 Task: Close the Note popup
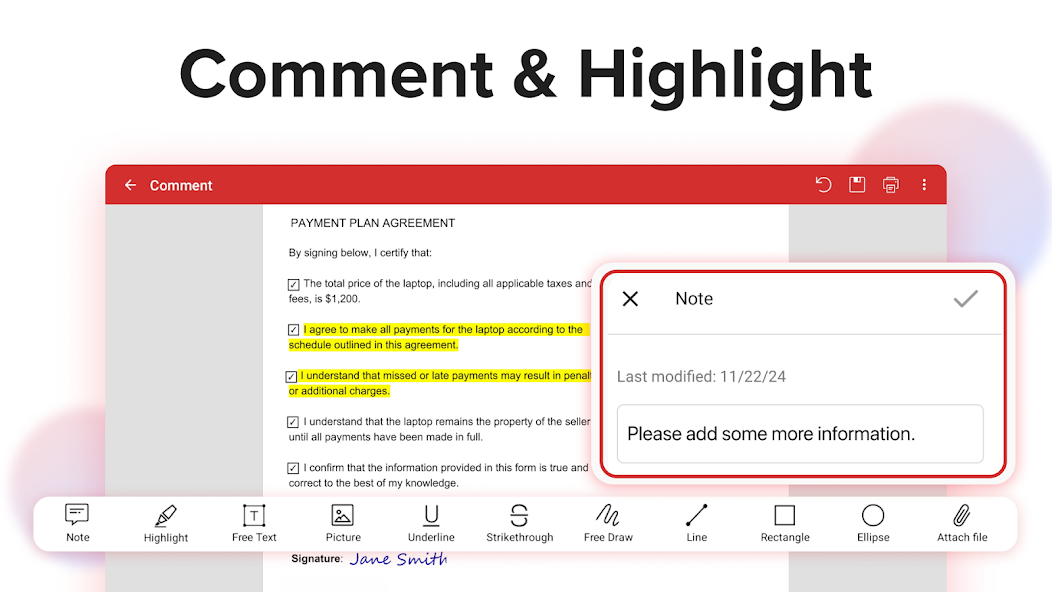631,298
